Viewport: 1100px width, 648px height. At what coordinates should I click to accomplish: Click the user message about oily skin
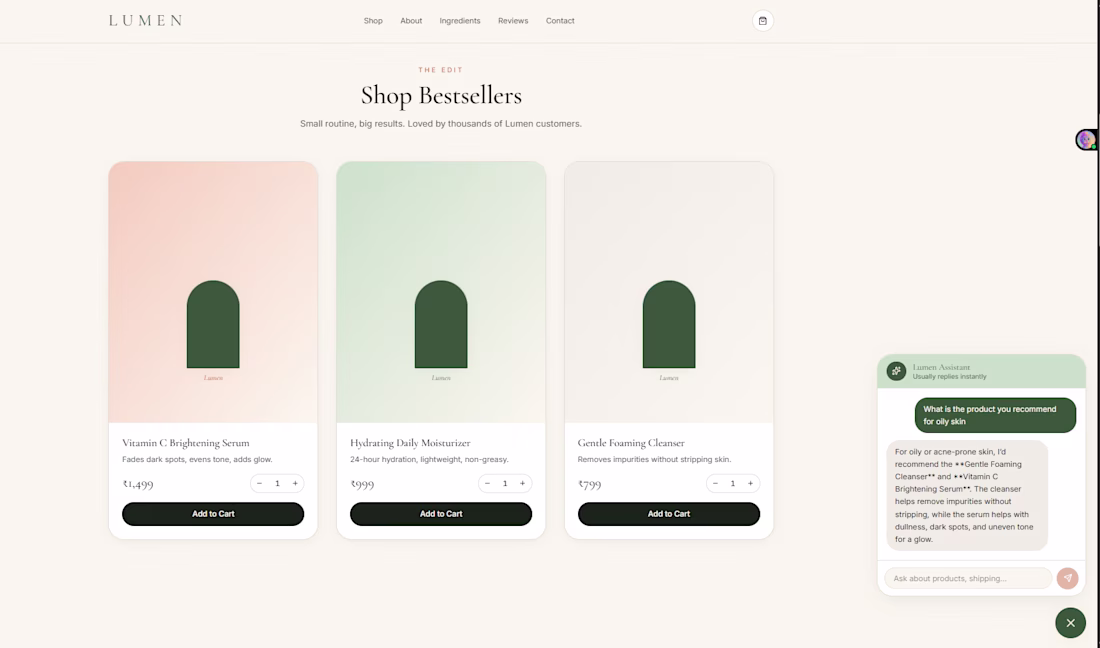click(995, 415)
